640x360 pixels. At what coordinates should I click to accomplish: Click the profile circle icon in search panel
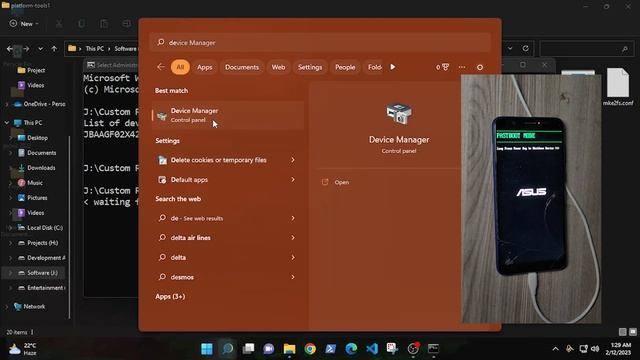[480, 67]
